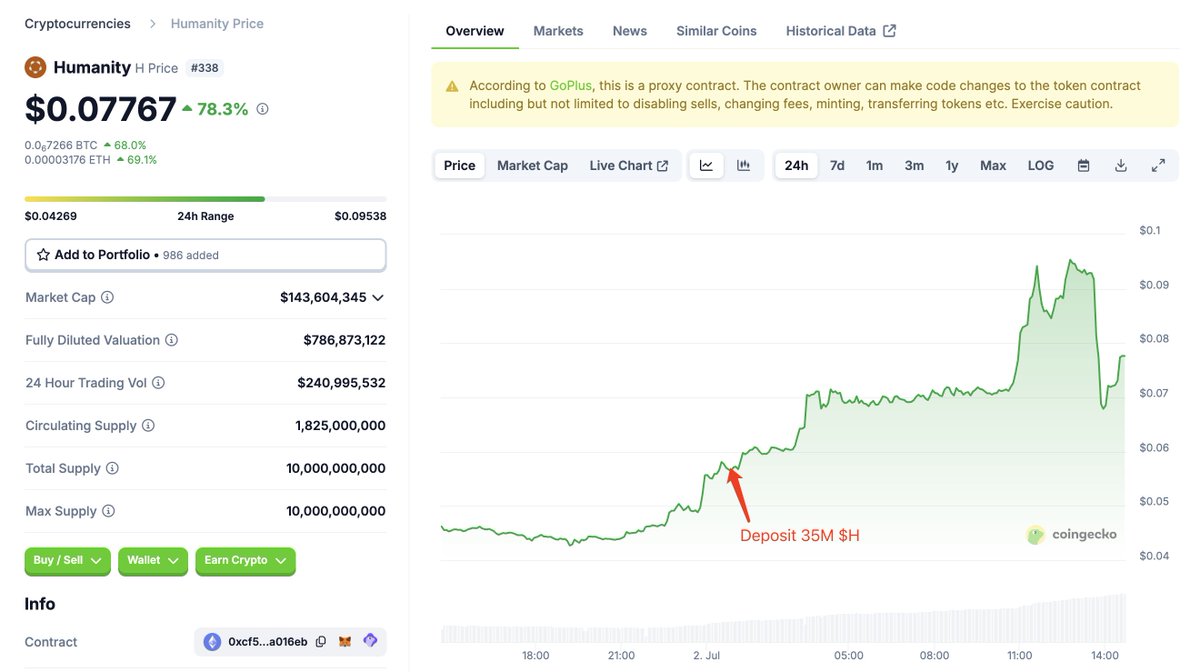
Task: Click the $240,995,532 trading volume value
Action: coord(341,383)
